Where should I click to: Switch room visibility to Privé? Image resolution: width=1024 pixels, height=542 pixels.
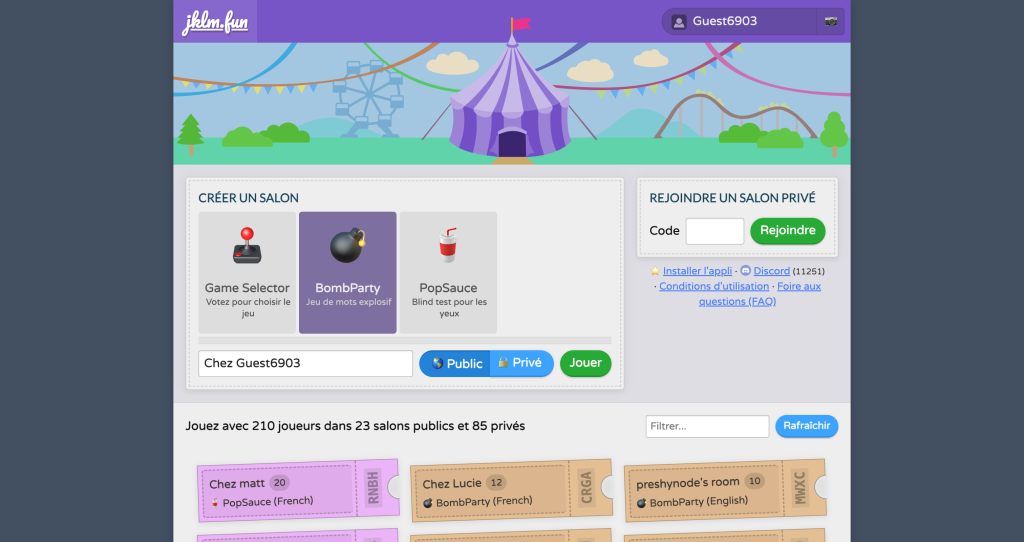coord(521,364)
